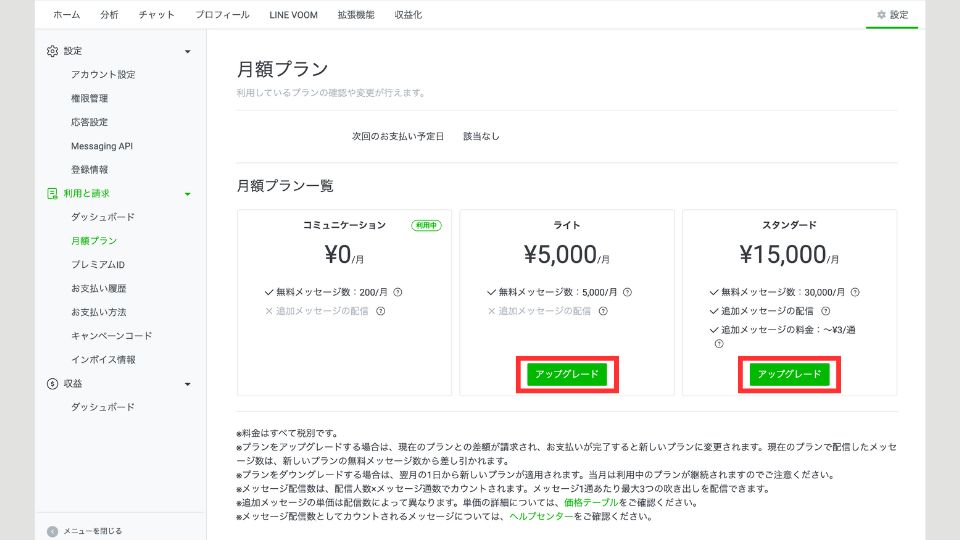Collapse the 収益 section arrow in sidebar
Screen dimensions: 960x540
coord(187,384)
